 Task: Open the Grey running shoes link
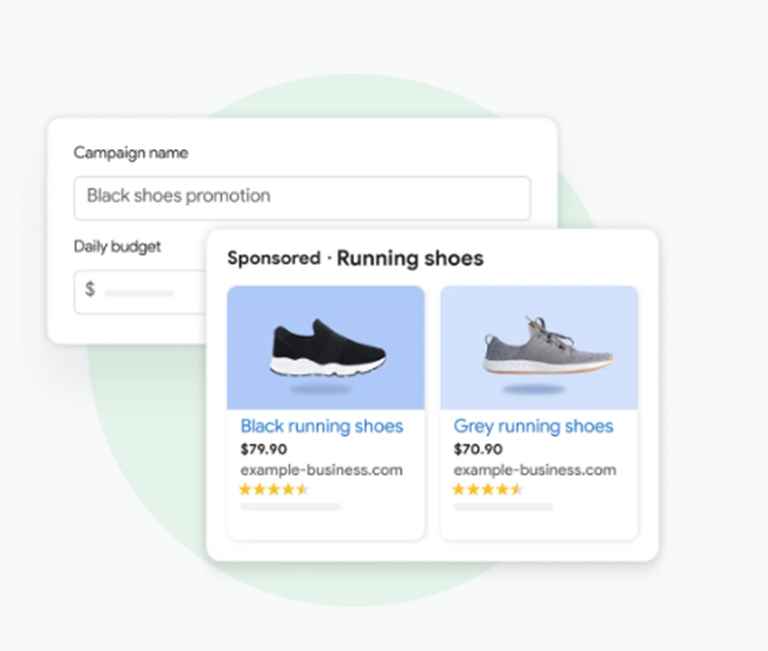[533, 426]
